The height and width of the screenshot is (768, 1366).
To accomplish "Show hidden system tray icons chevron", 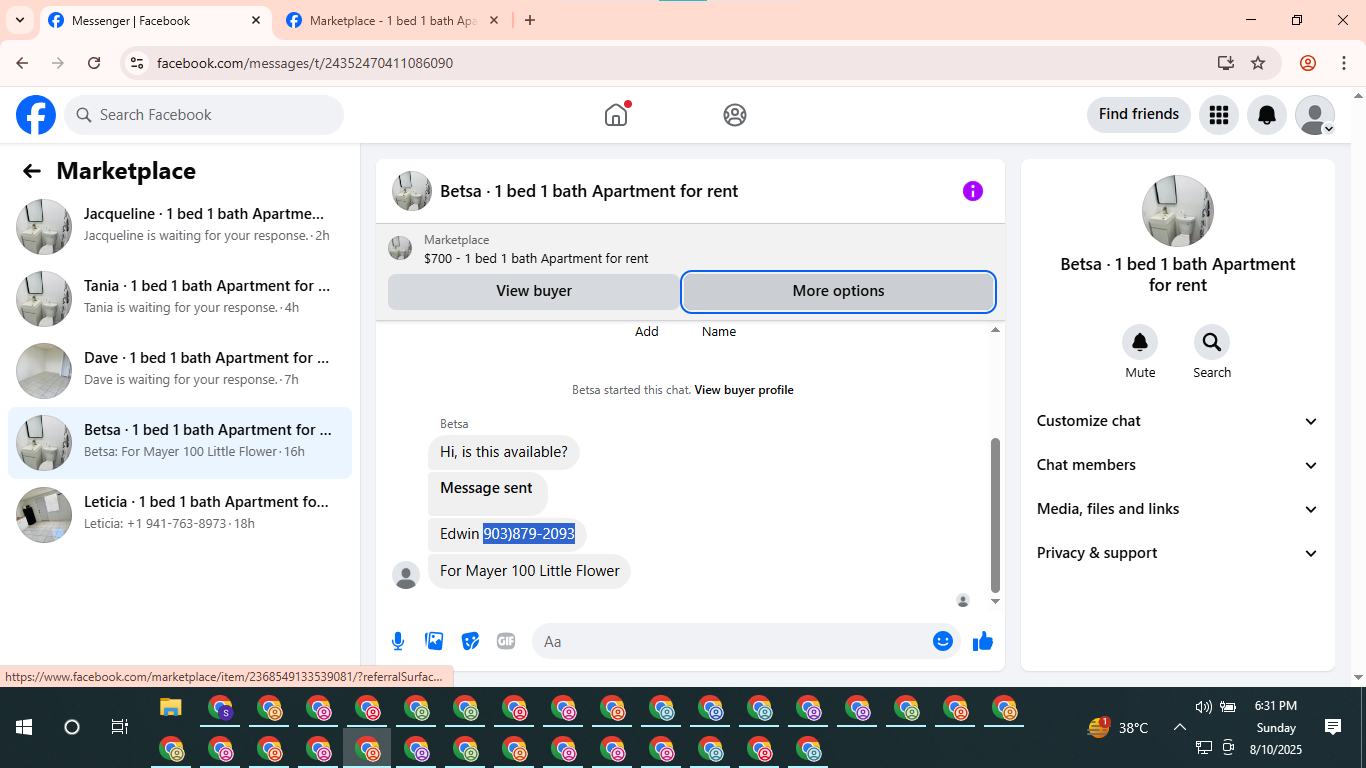I will click(1179, 727).
